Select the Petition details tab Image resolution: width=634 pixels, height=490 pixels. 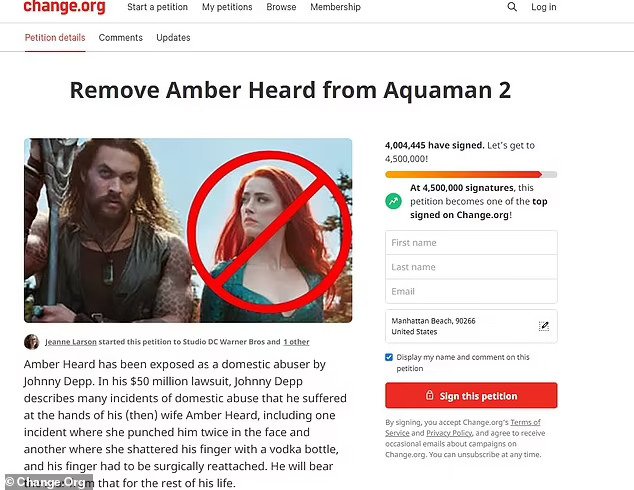click(x=55, y=38)
